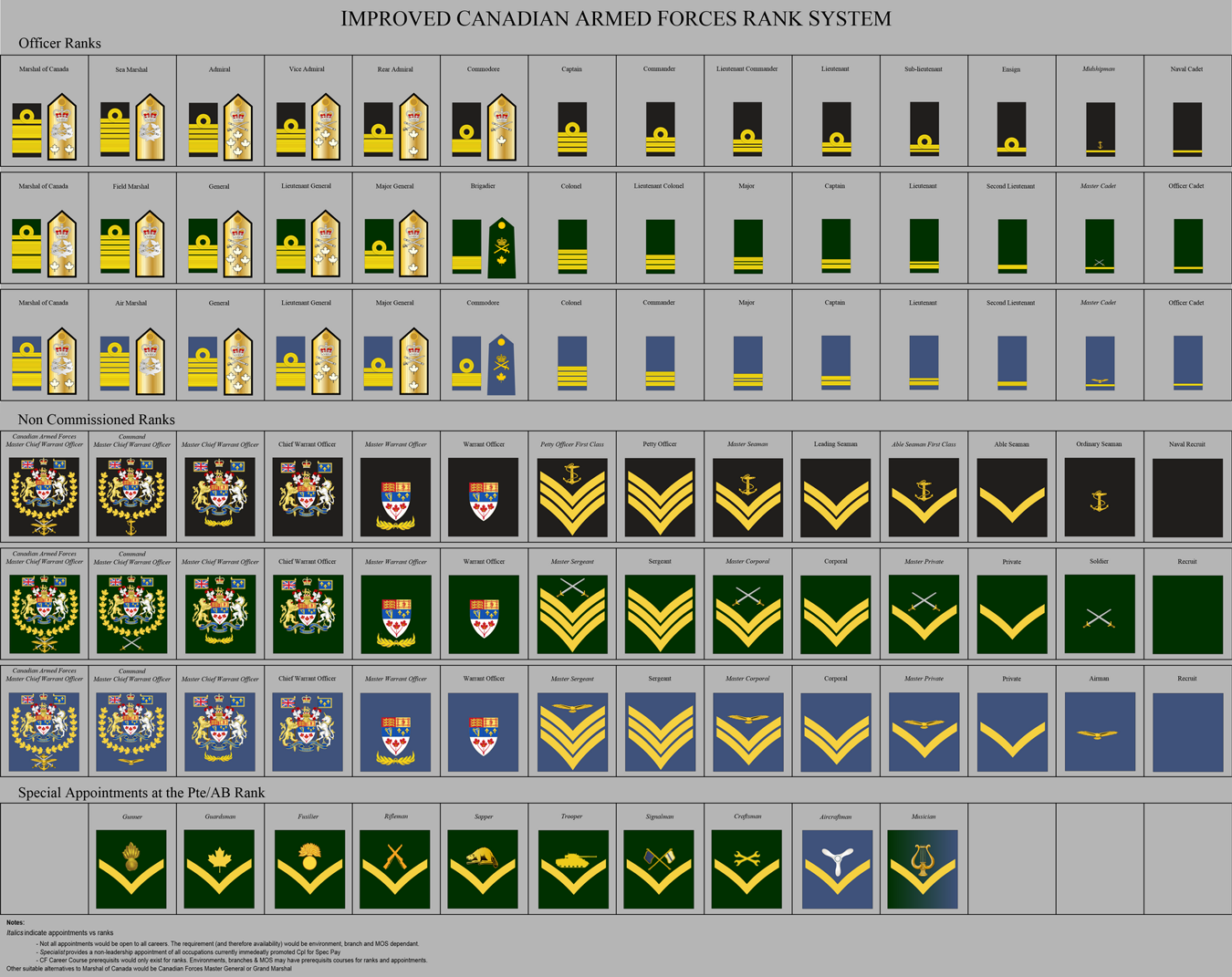Click the Leading Seaman double chevron badge
The height and width of the screenshot is (977, 1232).
point(836,497)
